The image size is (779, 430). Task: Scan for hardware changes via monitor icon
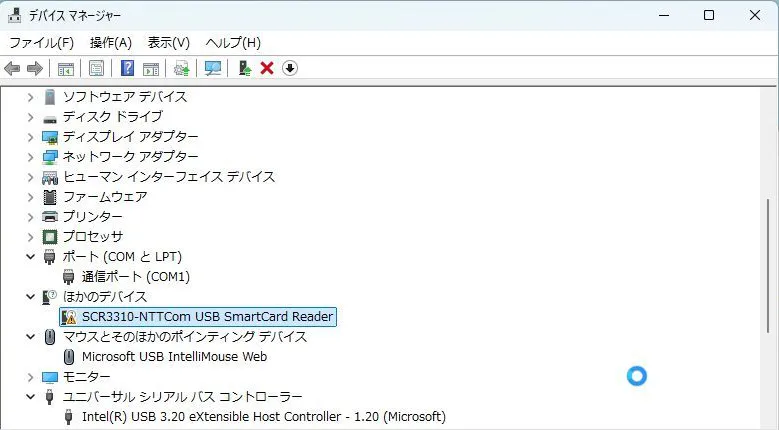[x=212, y=68]
